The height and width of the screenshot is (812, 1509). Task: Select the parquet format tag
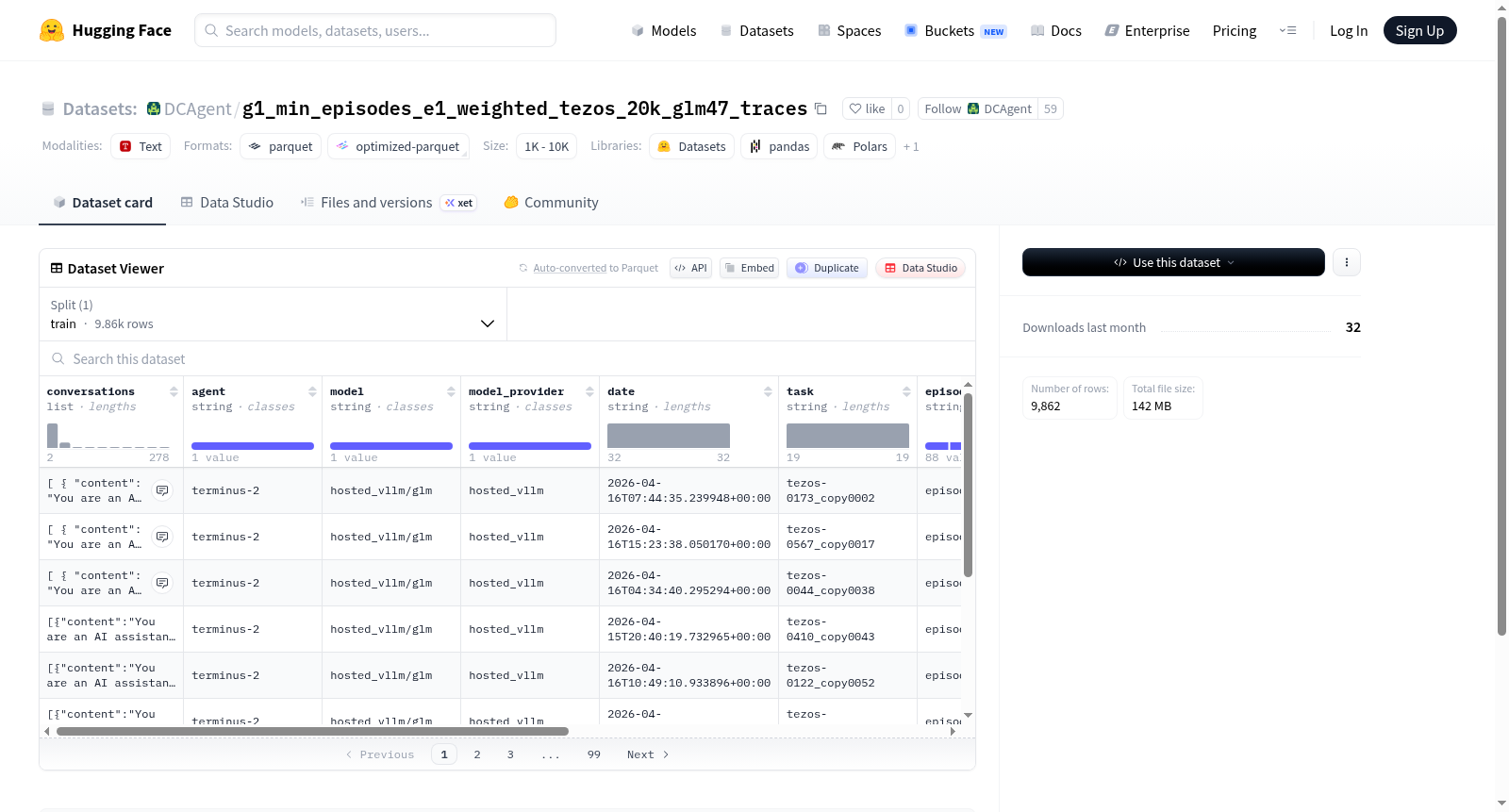click(x=281, y=146)
